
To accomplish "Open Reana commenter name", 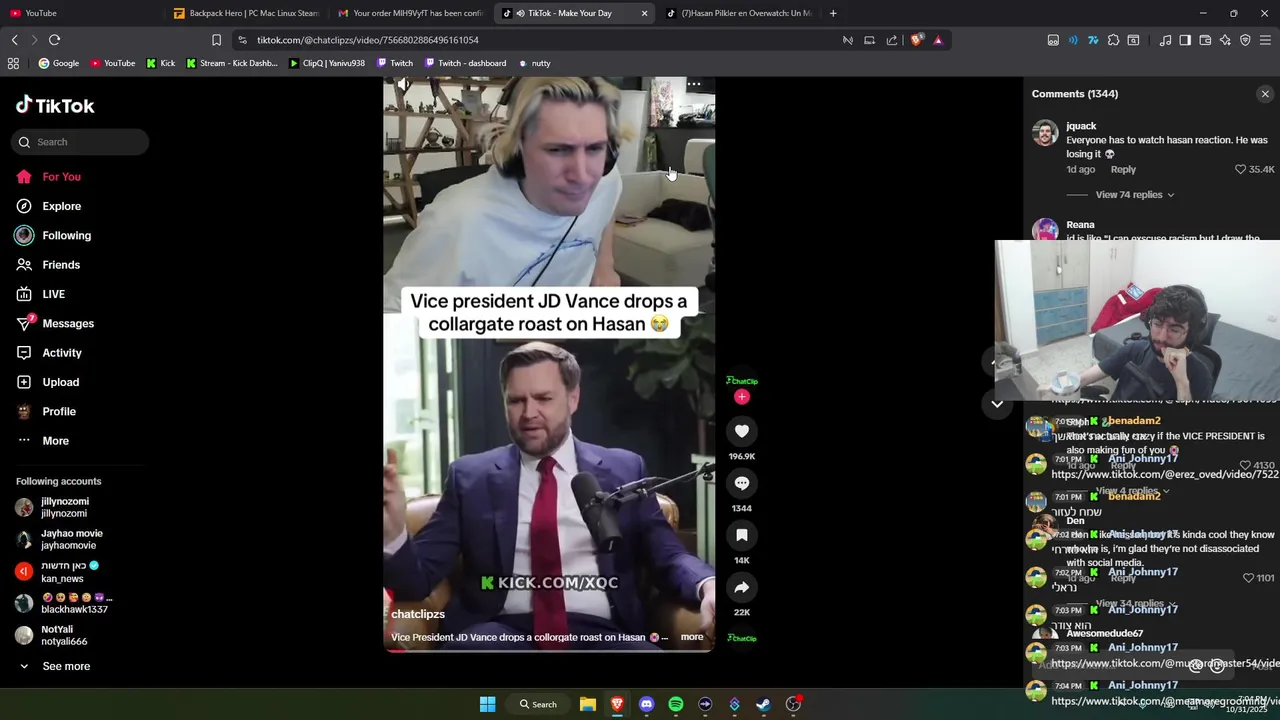I will [1080, 225].
